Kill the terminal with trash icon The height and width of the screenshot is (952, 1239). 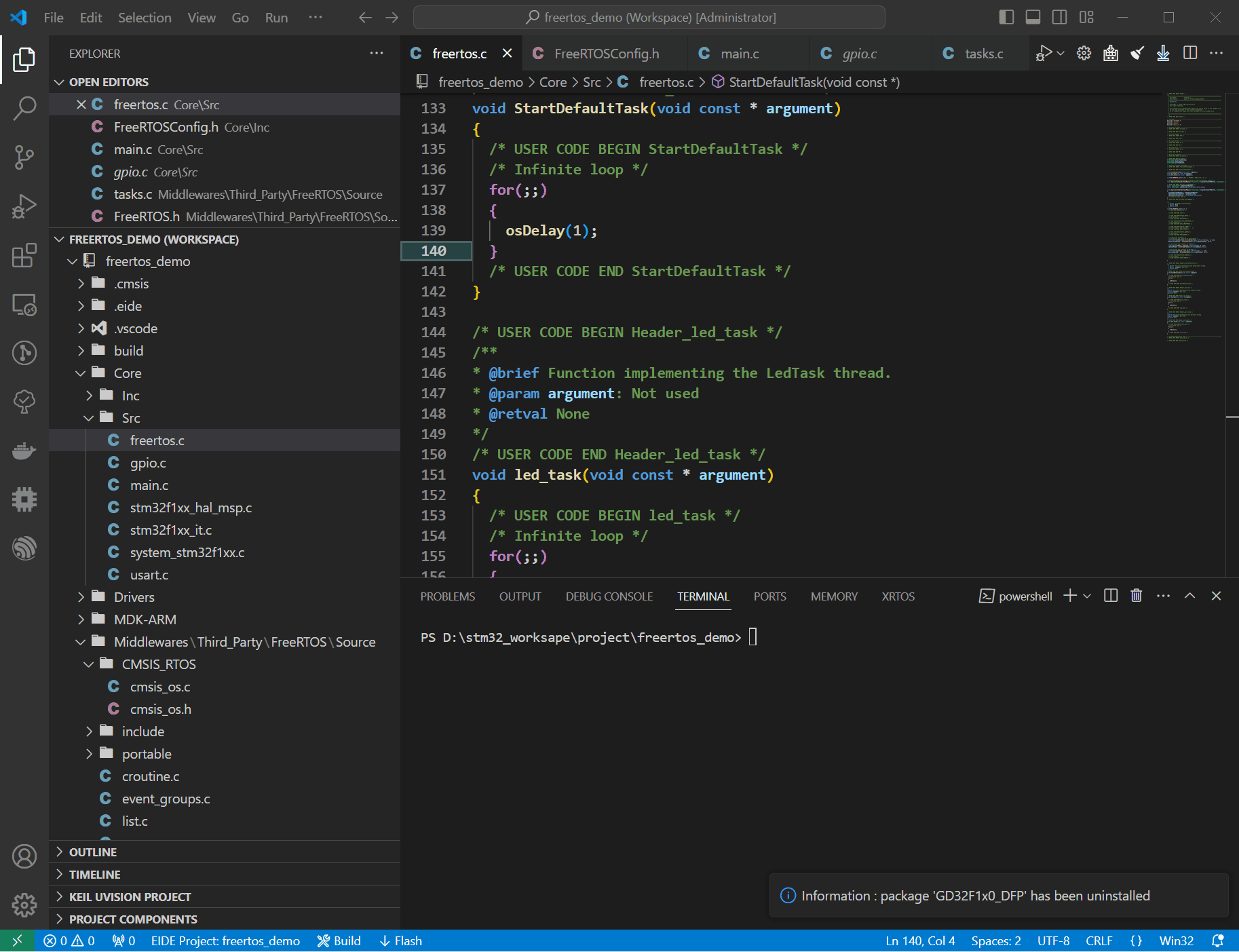coord(1137,596)
